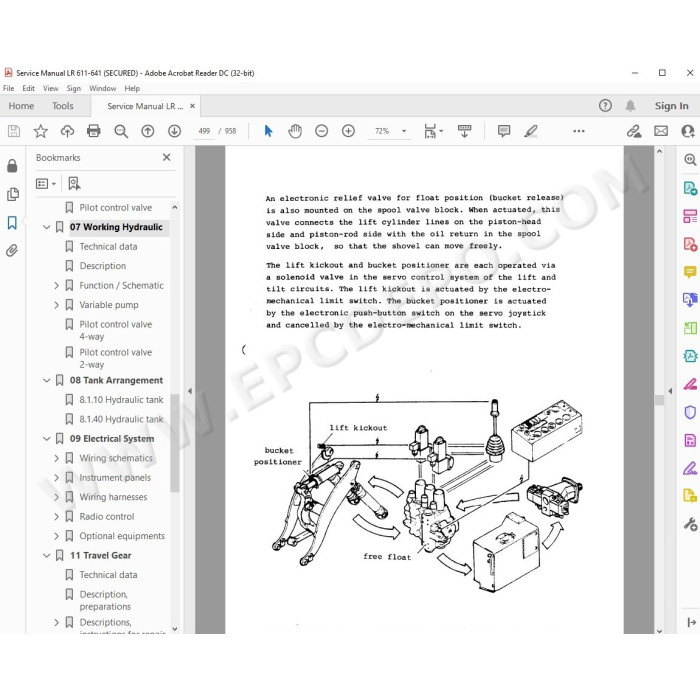Click the Save file icon
The image size is (700, 700).
pos(14,131)
